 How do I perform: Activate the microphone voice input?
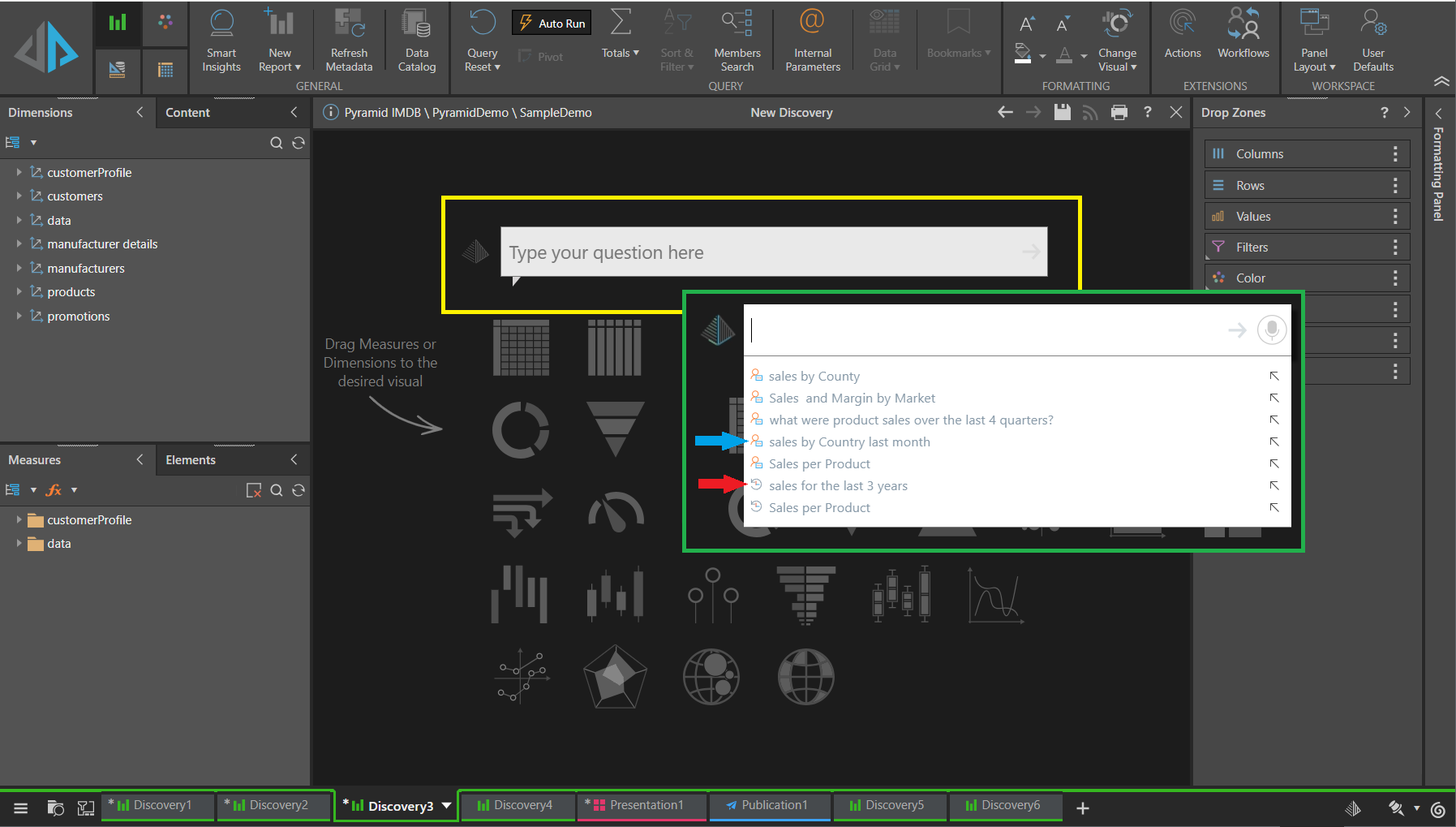point(1271,330)
